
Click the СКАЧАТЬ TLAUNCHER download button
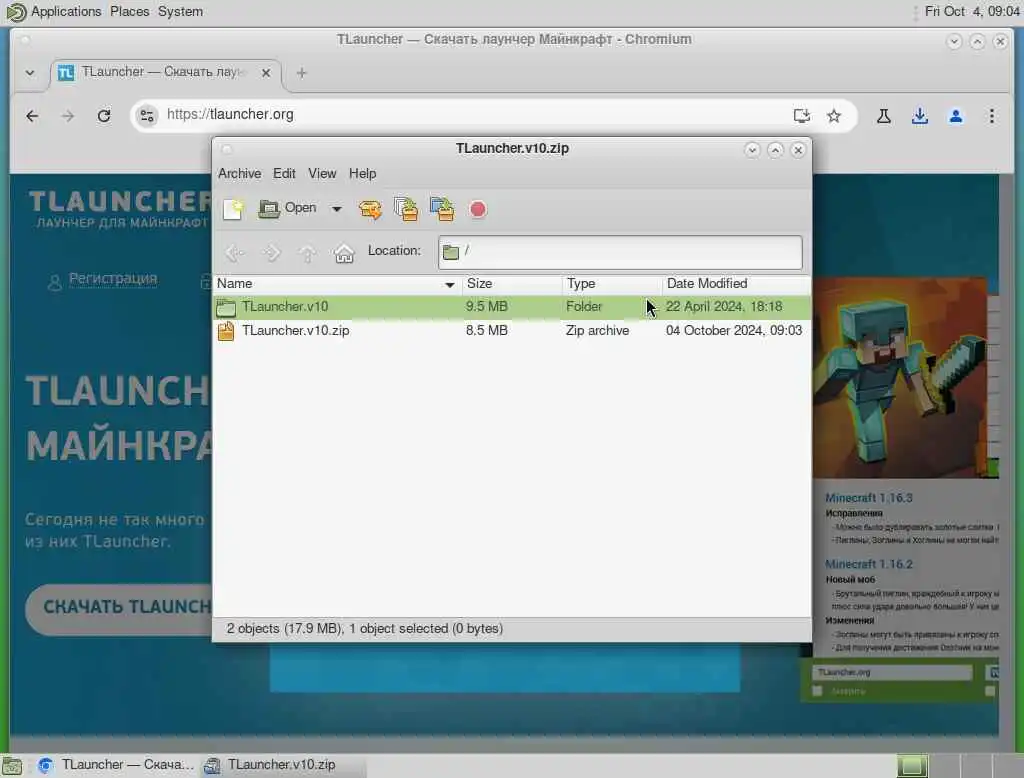click(120, 608)
